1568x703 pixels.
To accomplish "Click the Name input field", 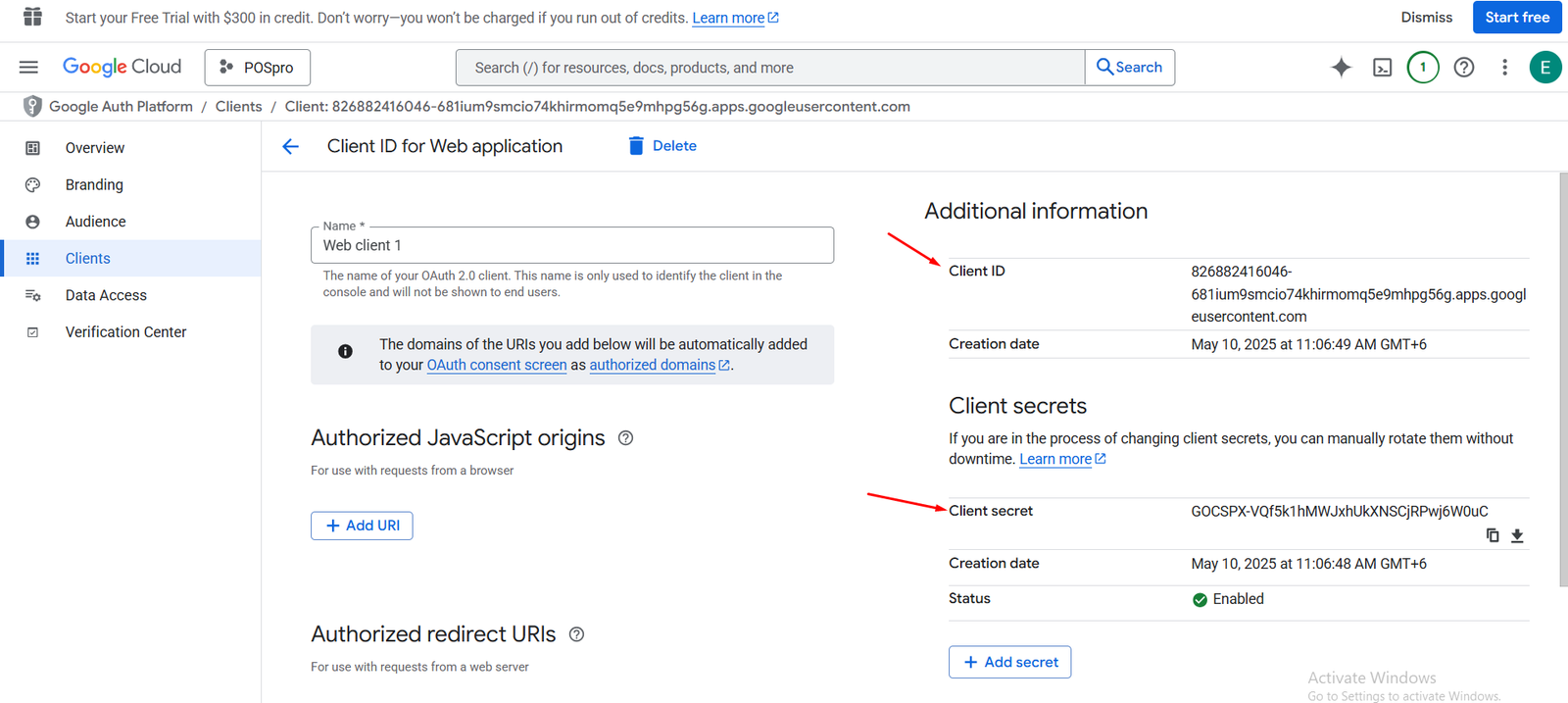I will click(571, 245).
